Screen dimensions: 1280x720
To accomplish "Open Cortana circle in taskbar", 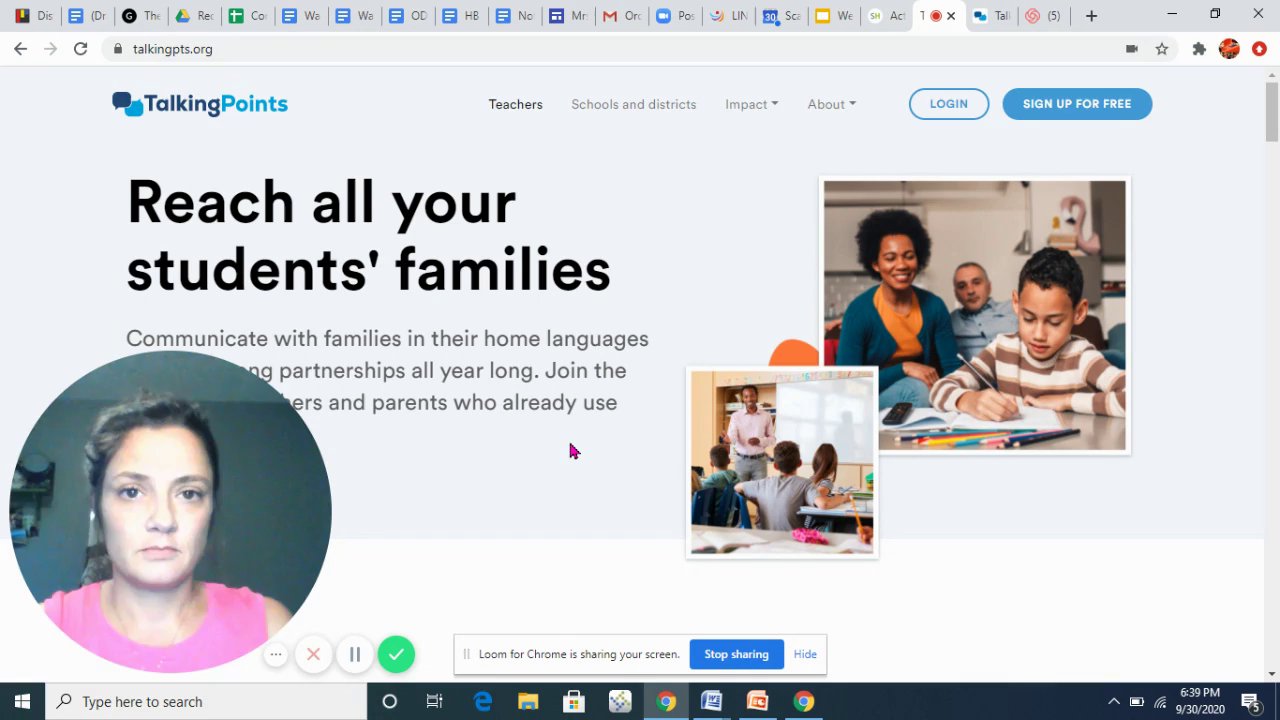I will point(390,701).
